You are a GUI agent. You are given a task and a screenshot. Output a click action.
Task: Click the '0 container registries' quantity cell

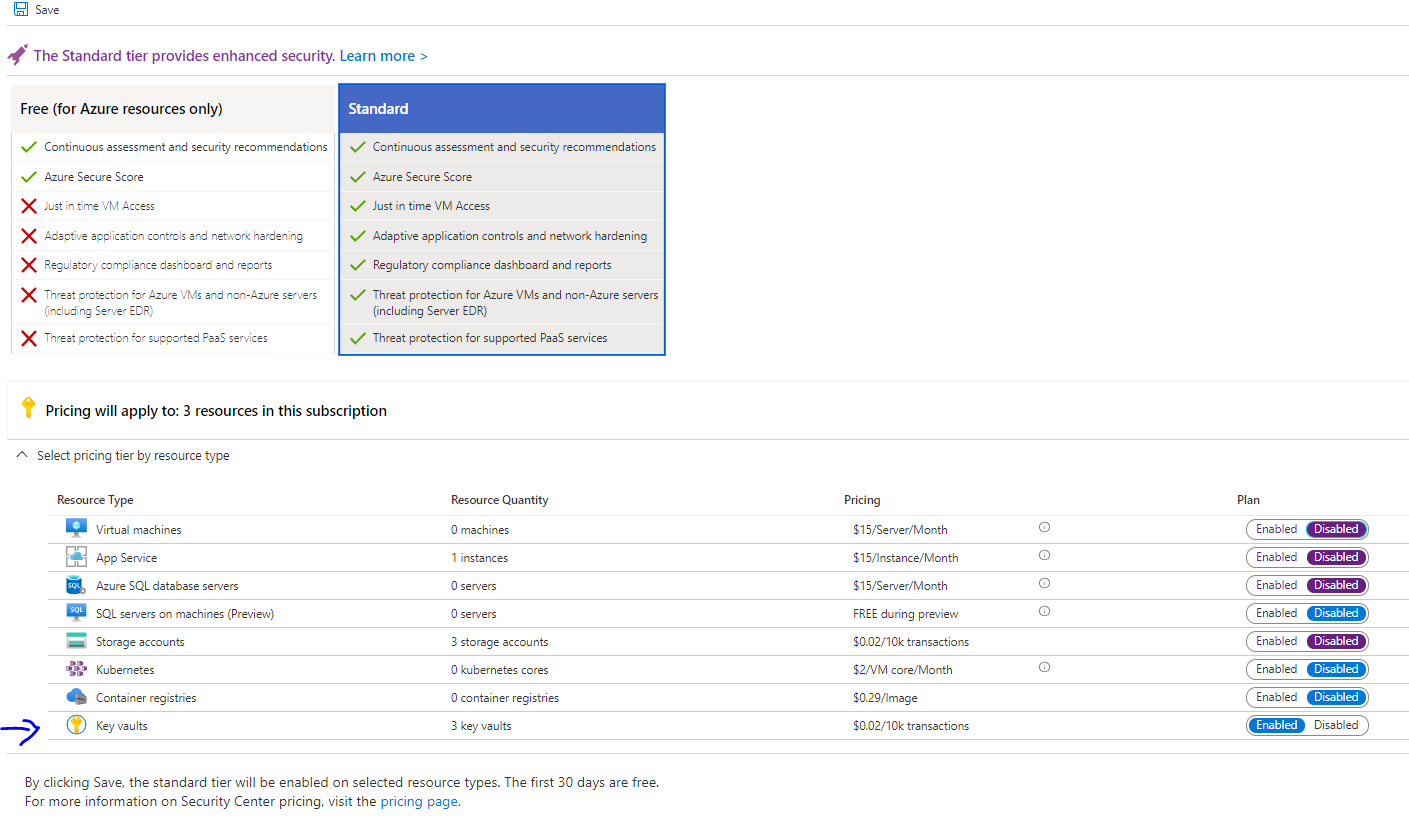(505, 698)
